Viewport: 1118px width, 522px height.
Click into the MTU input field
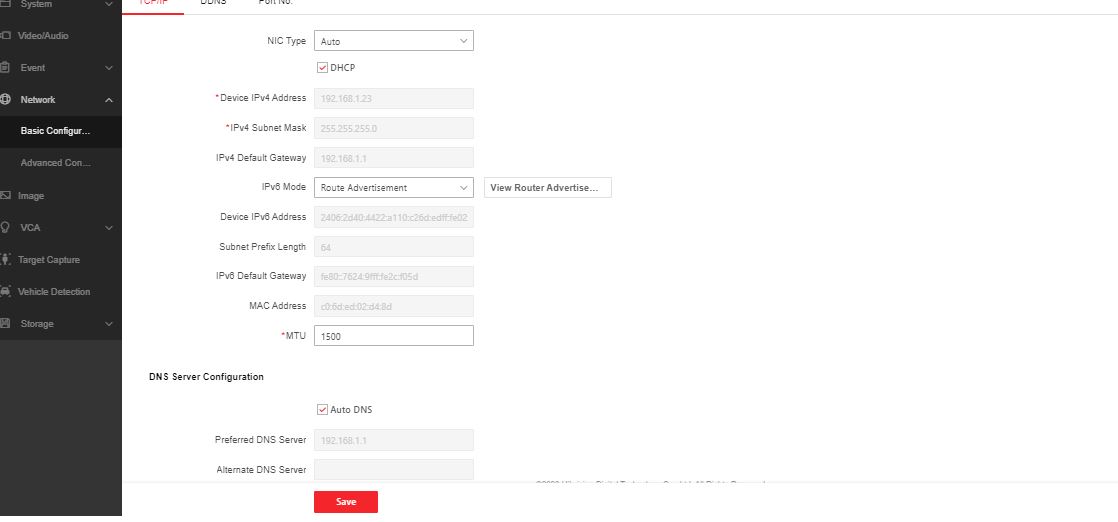pyautogui.click(x=393, y=337)
